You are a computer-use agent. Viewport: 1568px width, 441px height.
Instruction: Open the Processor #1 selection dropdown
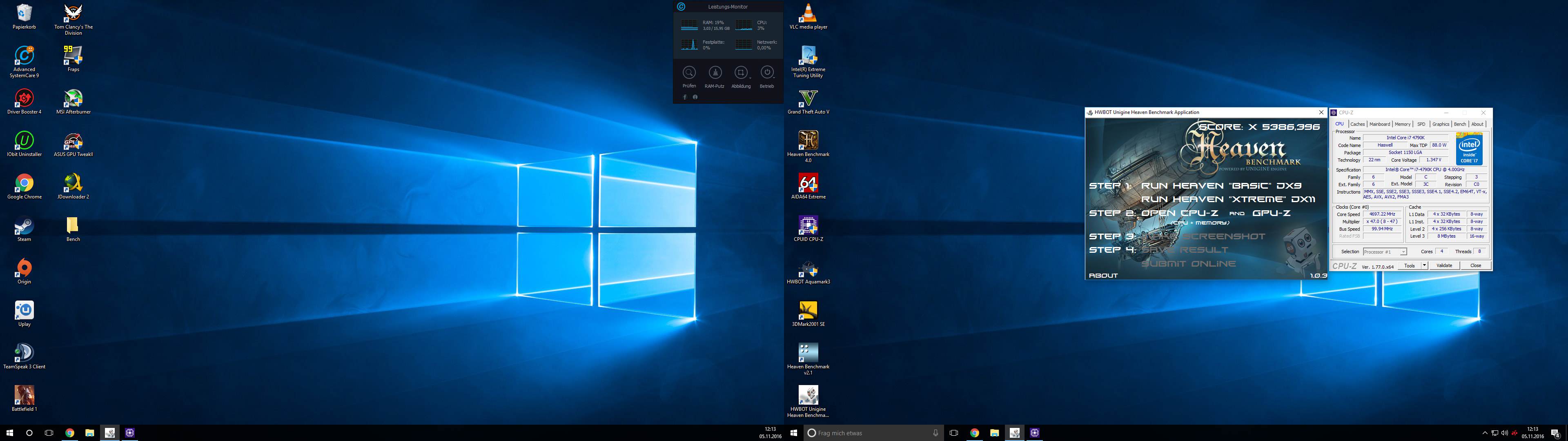1385,252
